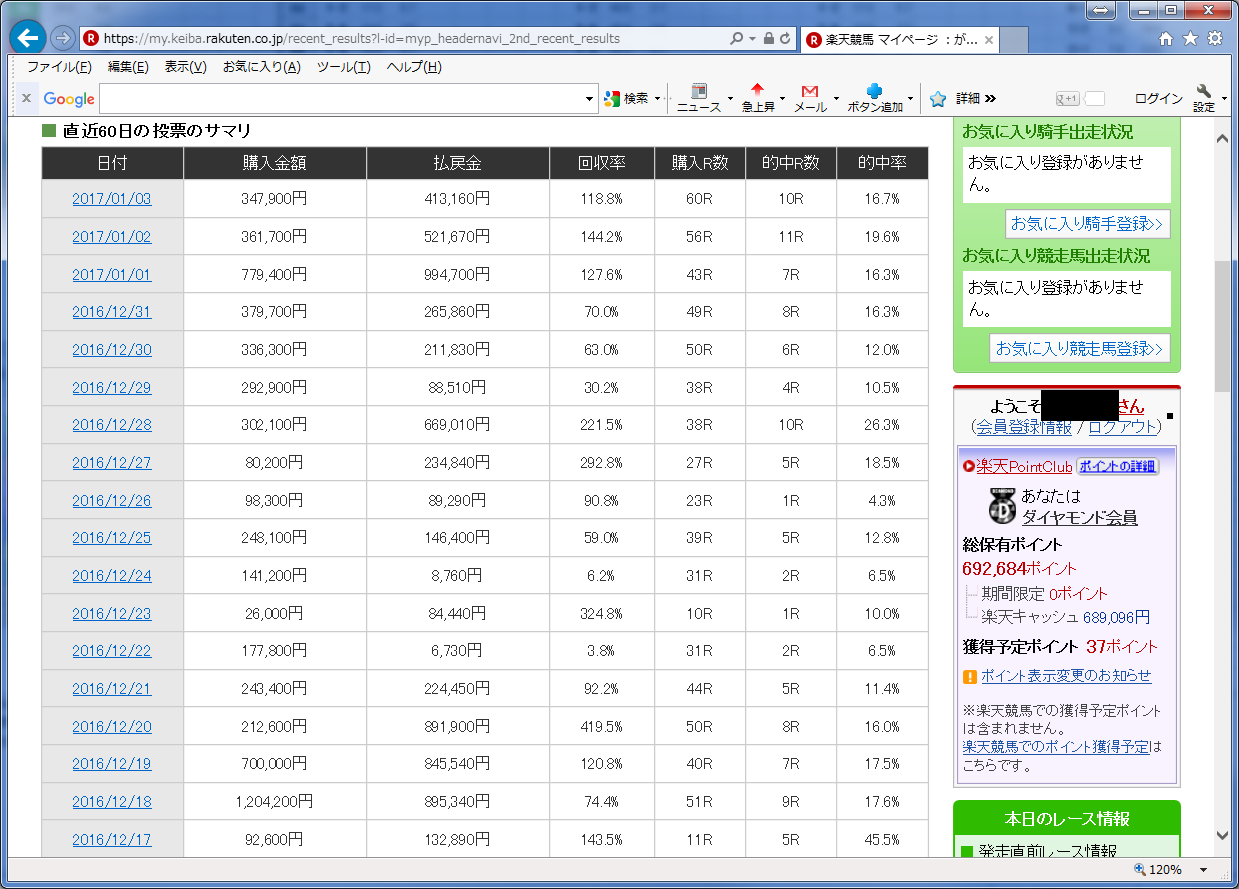Open the 2017/01/01 date link
The image size is (1239, 889).
click(112, 274)
